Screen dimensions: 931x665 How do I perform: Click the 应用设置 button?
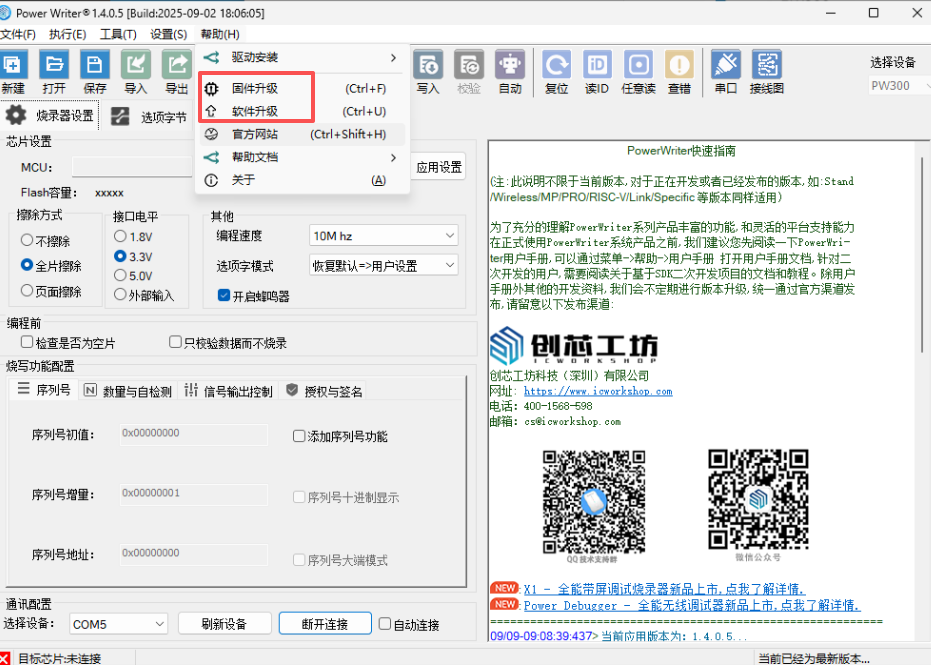(439, 167)
